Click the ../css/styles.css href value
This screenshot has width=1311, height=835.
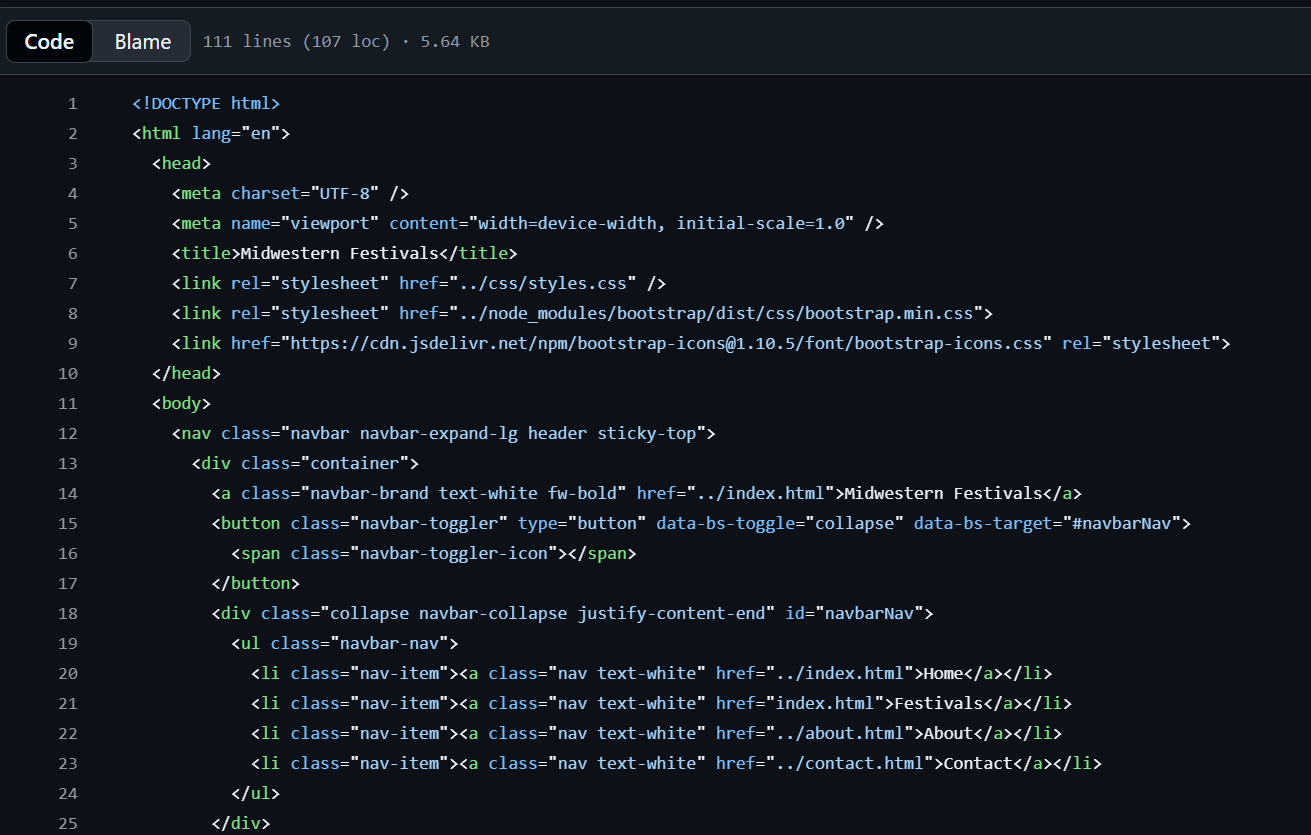(543, 283)
